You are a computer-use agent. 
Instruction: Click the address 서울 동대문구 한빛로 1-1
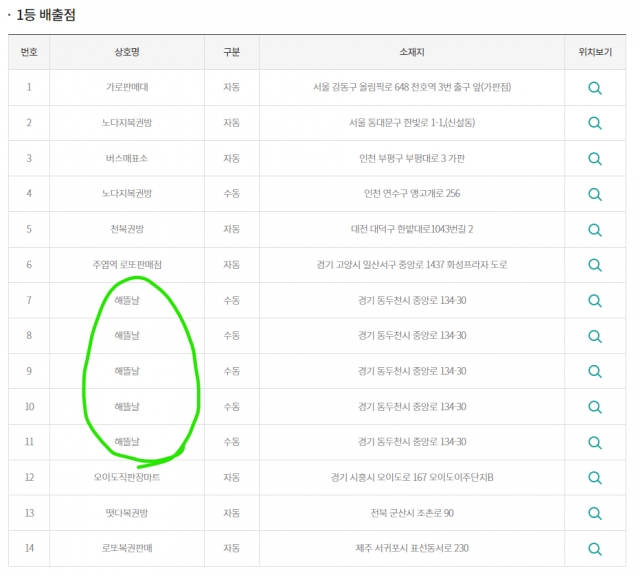(412, 122)
